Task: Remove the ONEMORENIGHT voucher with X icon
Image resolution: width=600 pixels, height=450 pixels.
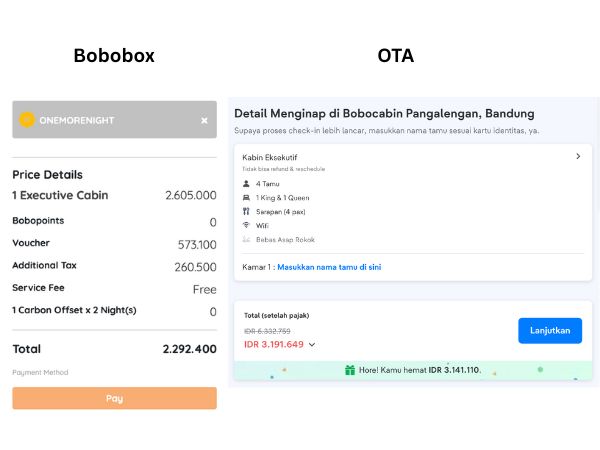Action: pyautogui.click(x=204, y=121)
